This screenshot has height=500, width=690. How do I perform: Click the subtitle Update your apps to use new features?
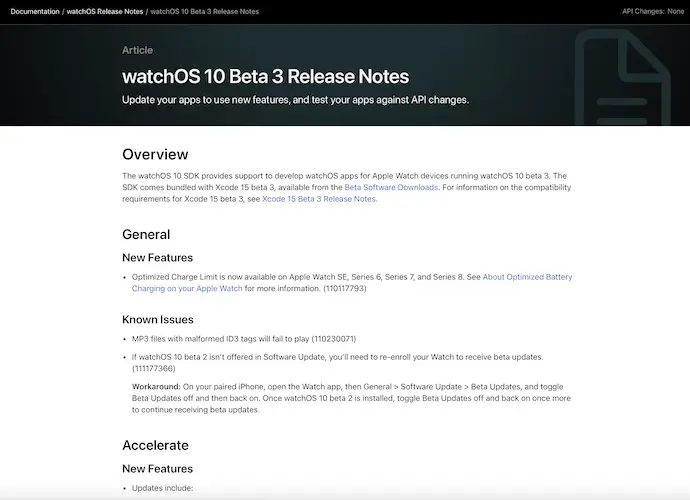295,100
